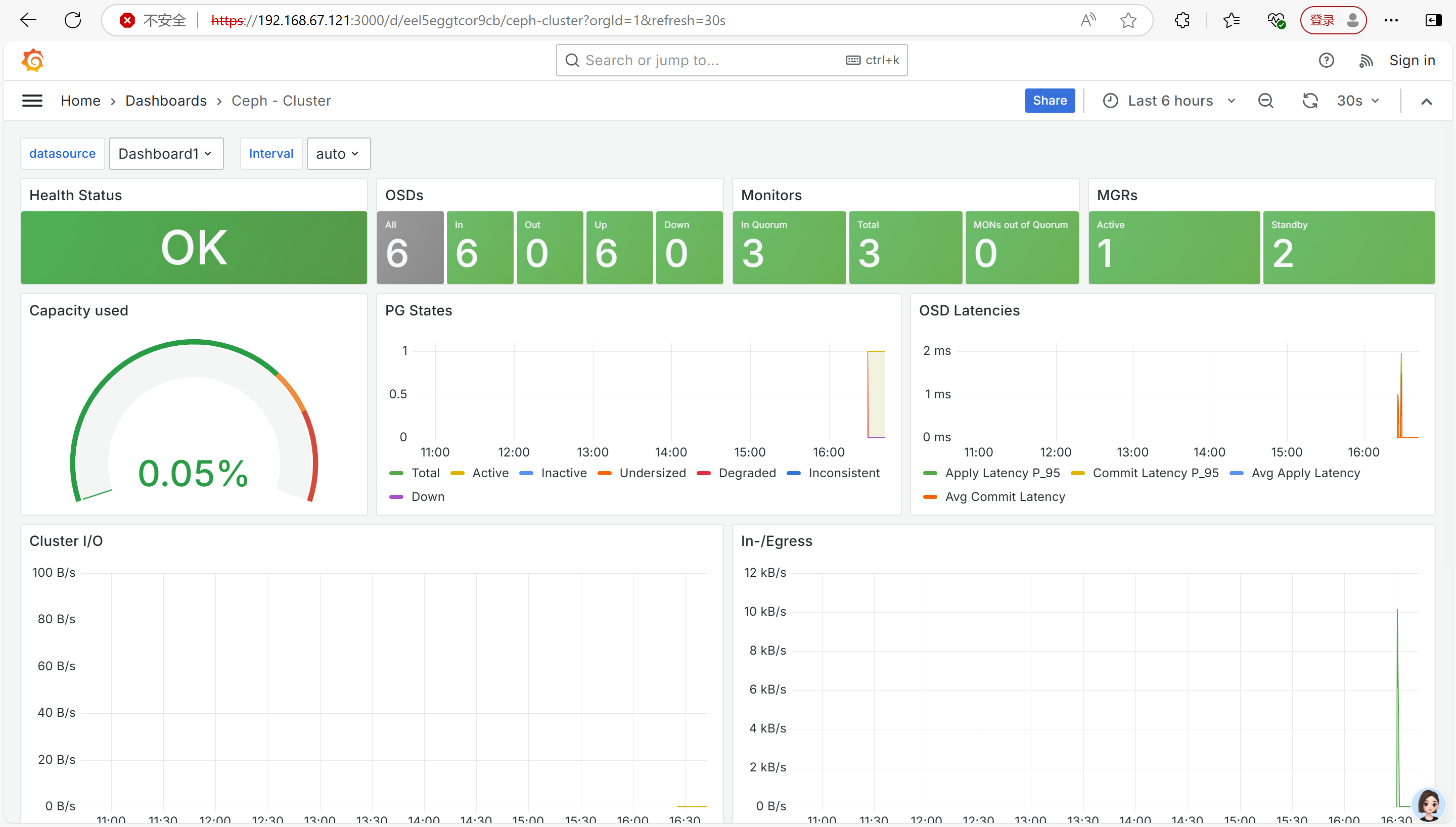Open browser extensions puzzle icon
Viewport: 1456px width, 827px height.
[x=1181, y=20]
